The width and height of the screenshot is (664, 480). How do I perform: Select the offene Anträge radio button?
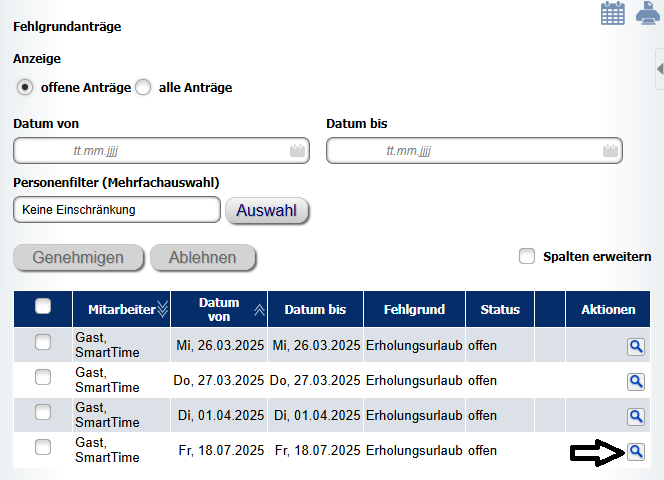[25, 87]
